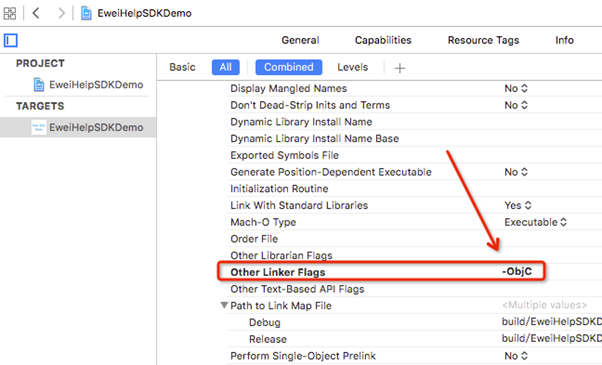Select the EweiHelpSDKDemo target app icon
The image size is (602, 365).
[39, 127]
